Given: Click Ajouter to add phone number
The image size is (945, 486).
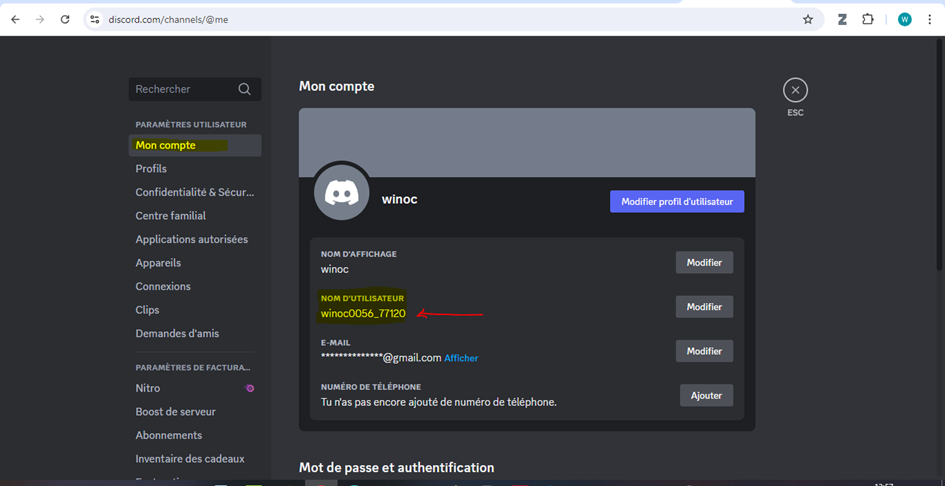Looking at the screenshot, I should click(x=706, y=396).
